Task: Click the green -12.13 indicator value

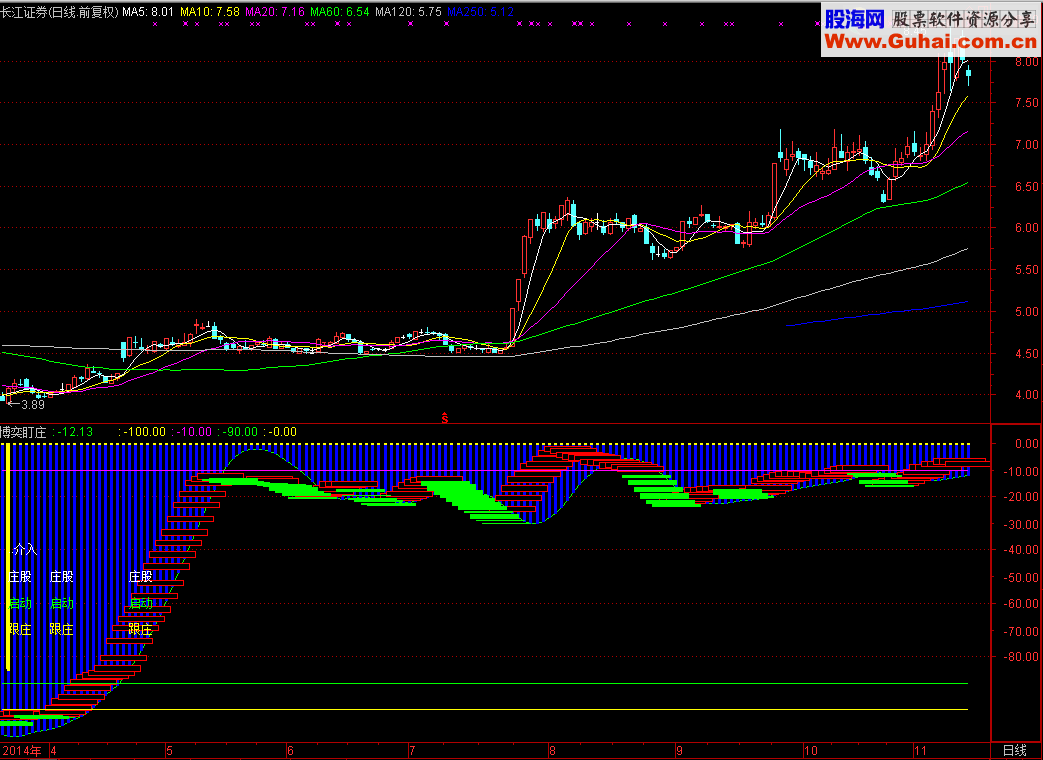Action: (x=73, y=432)
